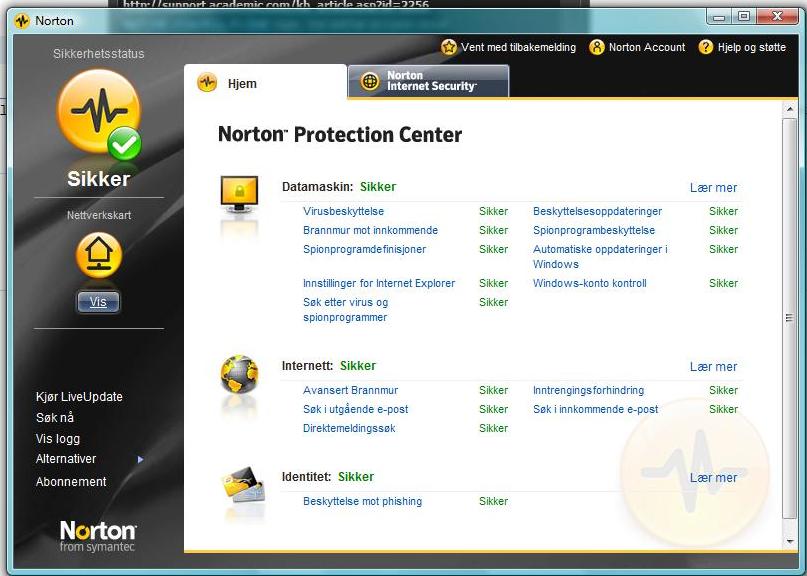This screenshot has height=576, width=807.
Task: Open Beskyttelsesoppdateringer
Action: (x=598, y=211)
